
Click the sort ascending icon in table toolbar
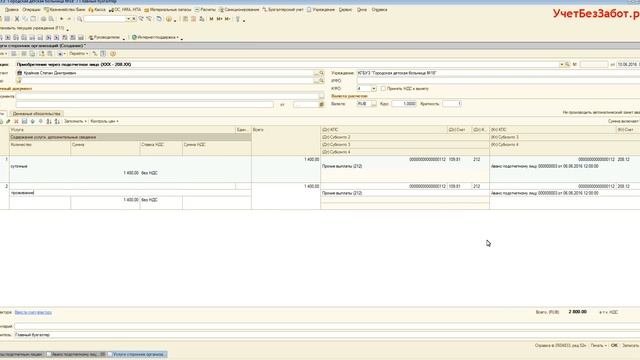coord(49,121)
